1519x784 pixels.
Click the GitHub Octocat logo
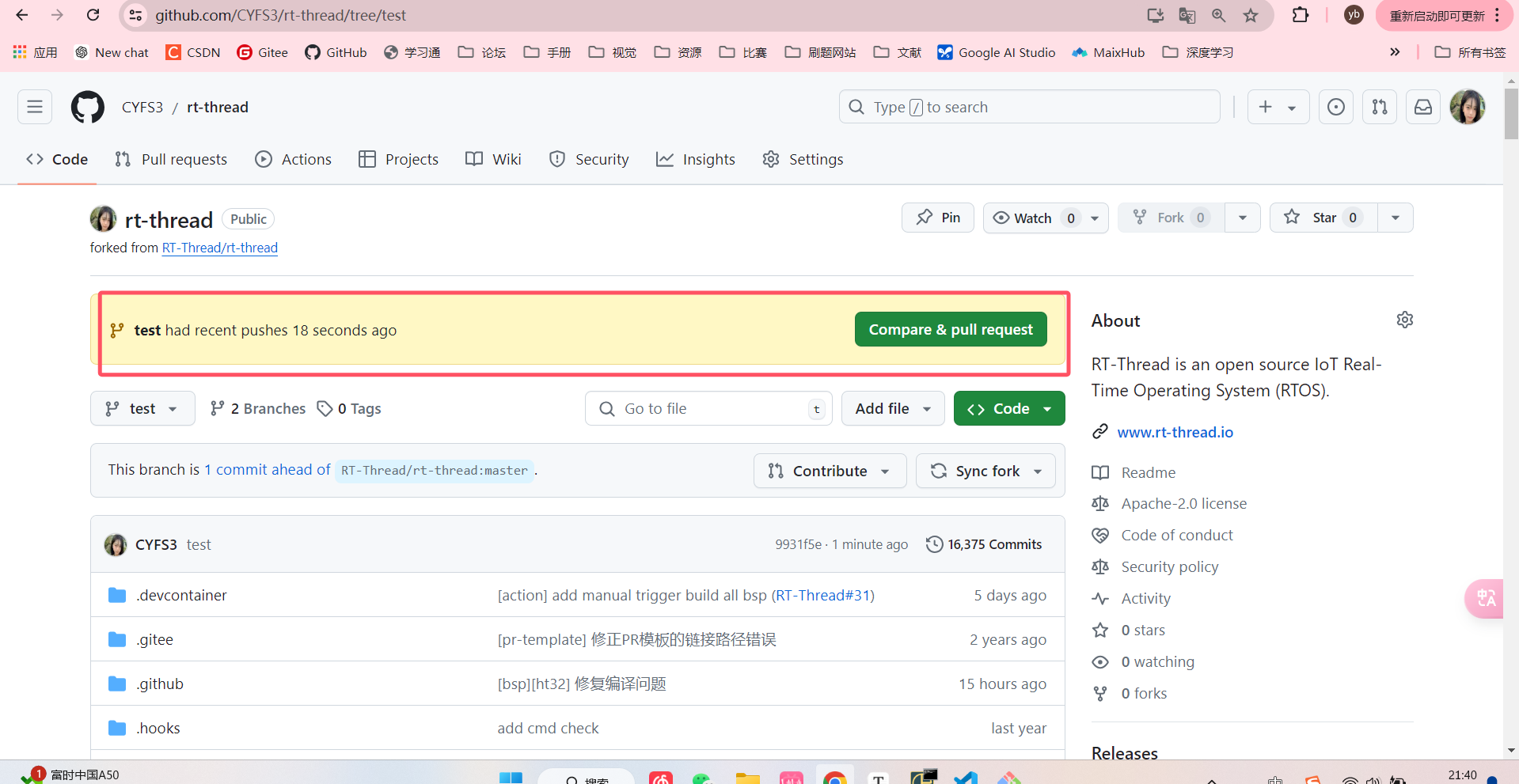click(88, 107)
